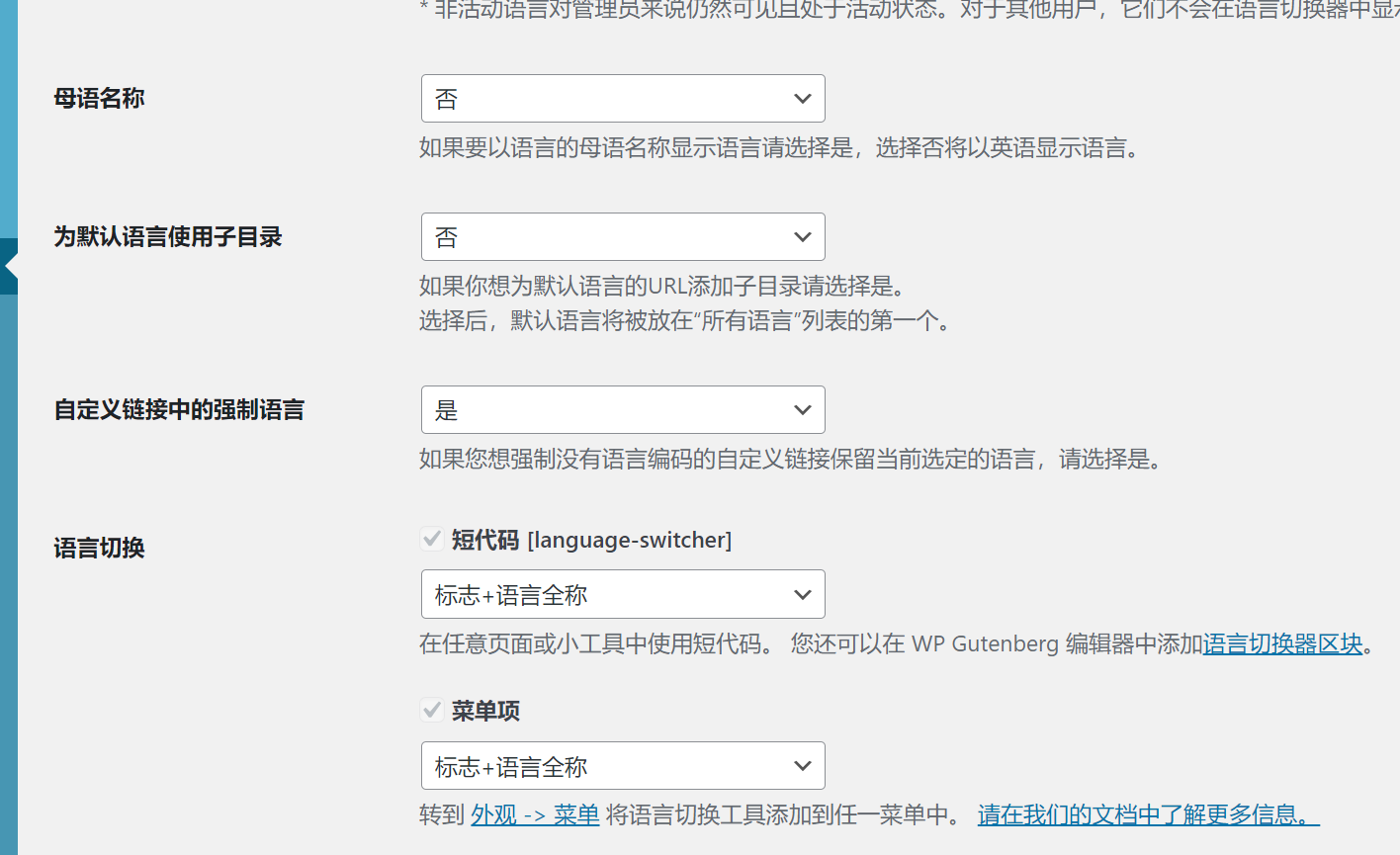This screenshot has width=1400, height=855.
Task: Open the 自定义链接中的强制语言 selection box showing 是
Action: [623, 409]
